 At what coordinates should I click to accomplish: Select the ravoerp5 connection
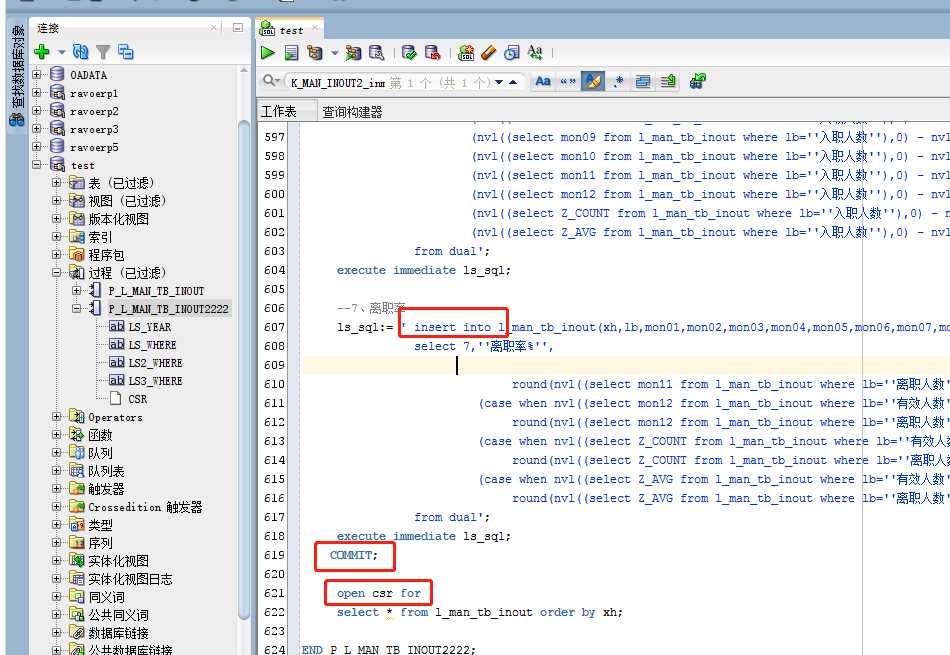(94, 147)
